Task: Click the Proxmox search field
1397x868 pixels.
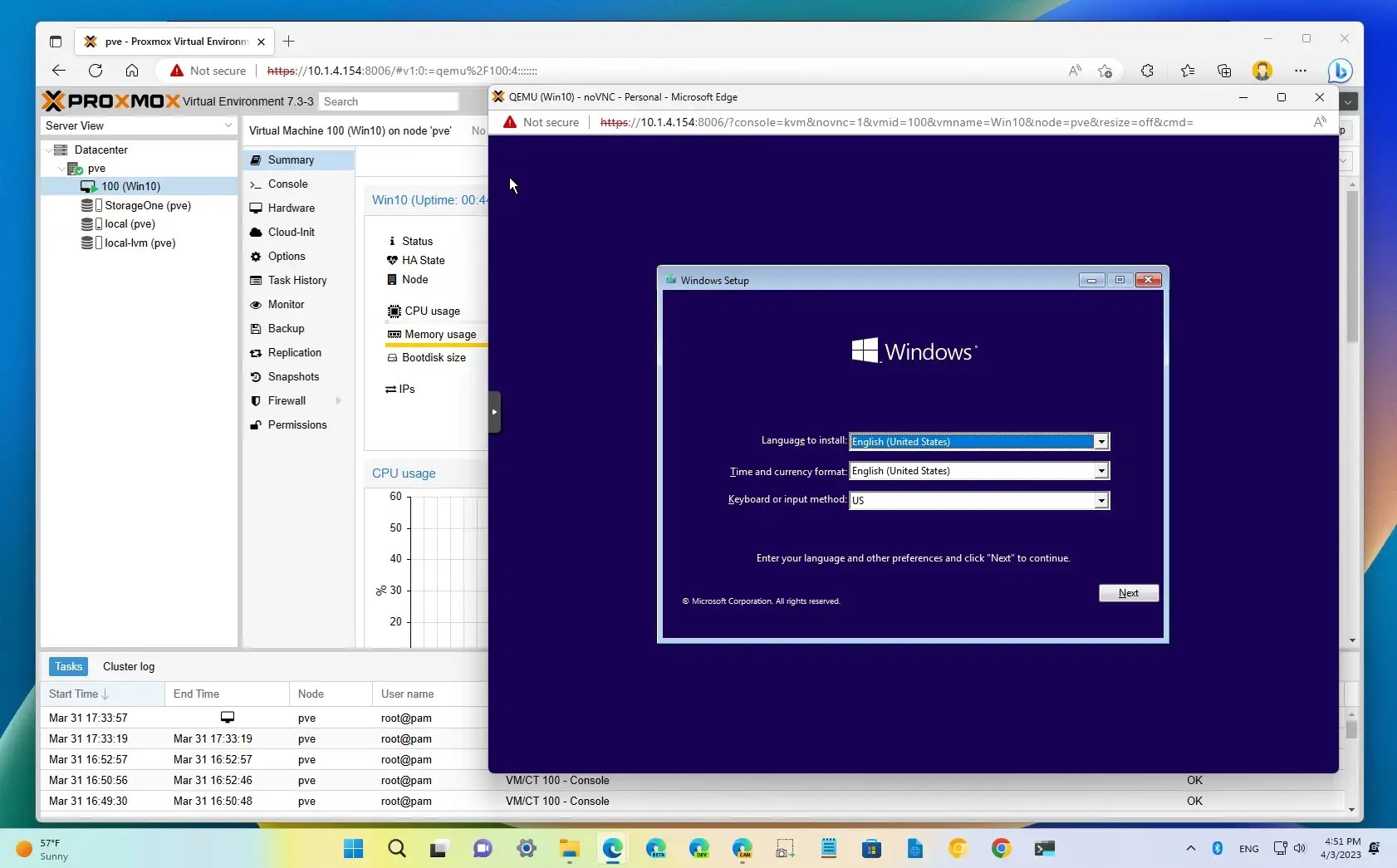Action: (x=389, y=101)
